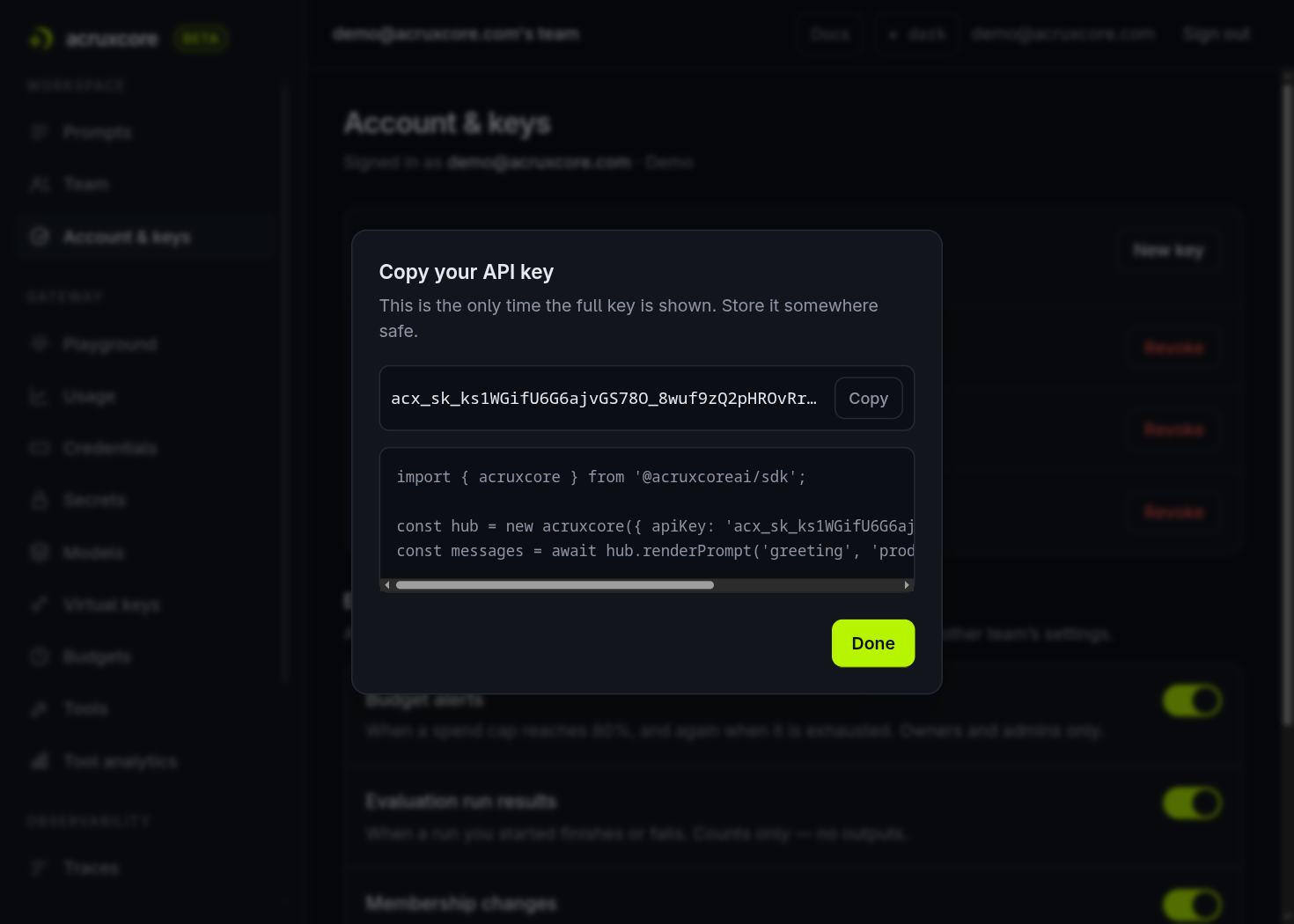Click the 'Account & keys' page title
This screenshot has height=924, width=1294.
[447, 123]
